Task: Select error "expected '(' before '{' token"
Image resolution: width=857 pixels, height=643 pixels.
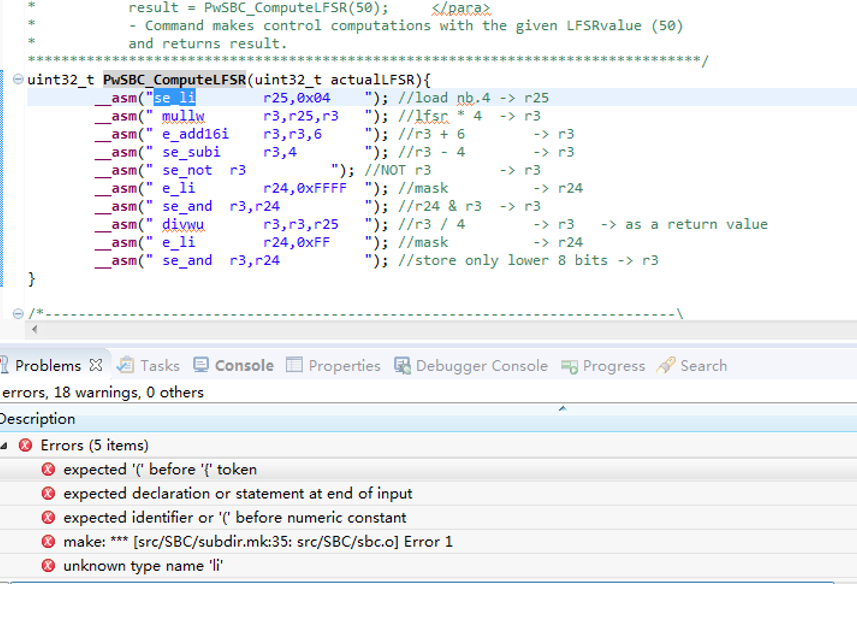Action: (428, 469)
